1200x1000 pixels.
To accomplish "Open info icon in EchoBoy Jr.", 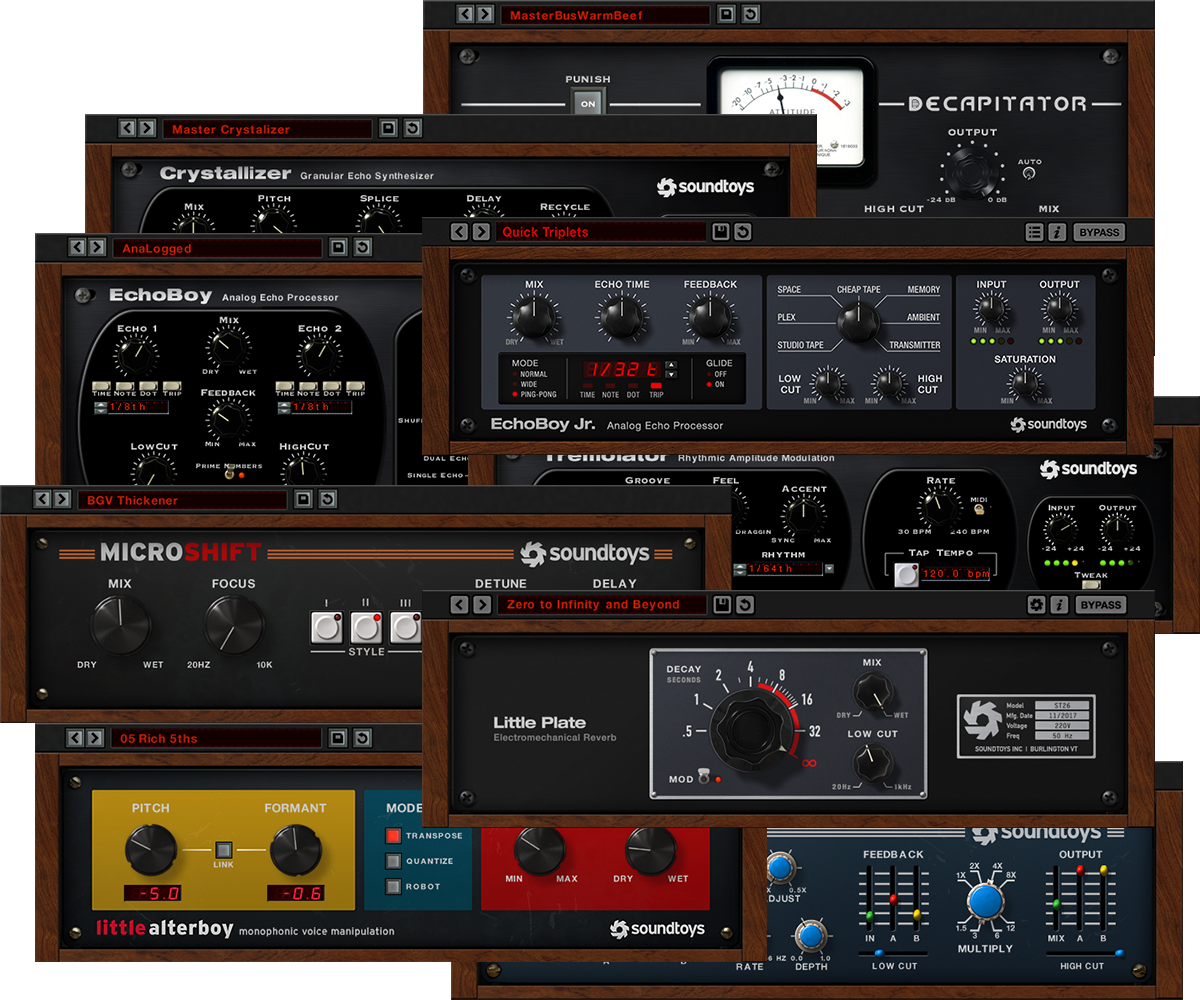I will coord(1057,232).
